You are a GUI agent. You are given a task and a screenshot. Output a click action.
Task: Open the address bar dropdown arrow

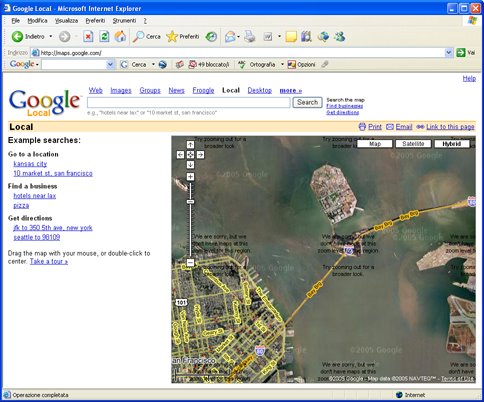click(x=449, y=53)
